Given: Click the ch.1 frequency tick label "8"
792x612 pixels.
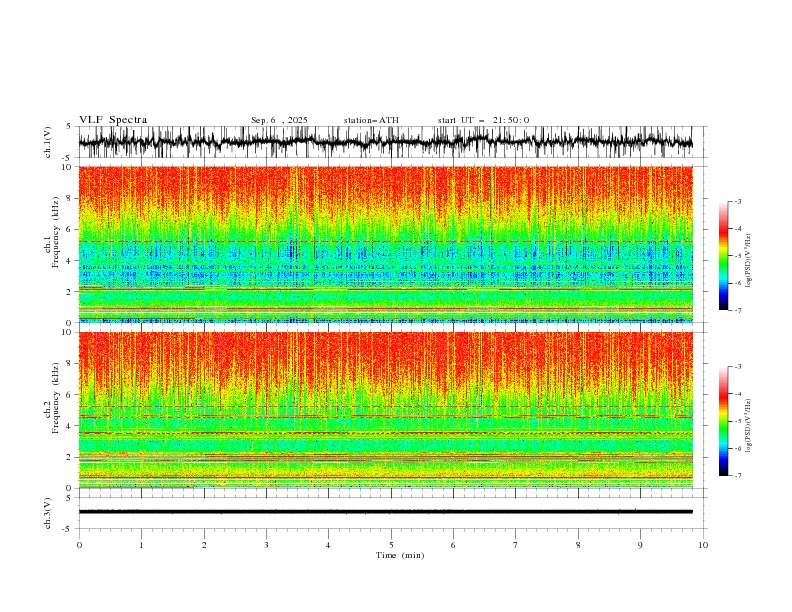Looking at the screenshot, I should point(69,198).
